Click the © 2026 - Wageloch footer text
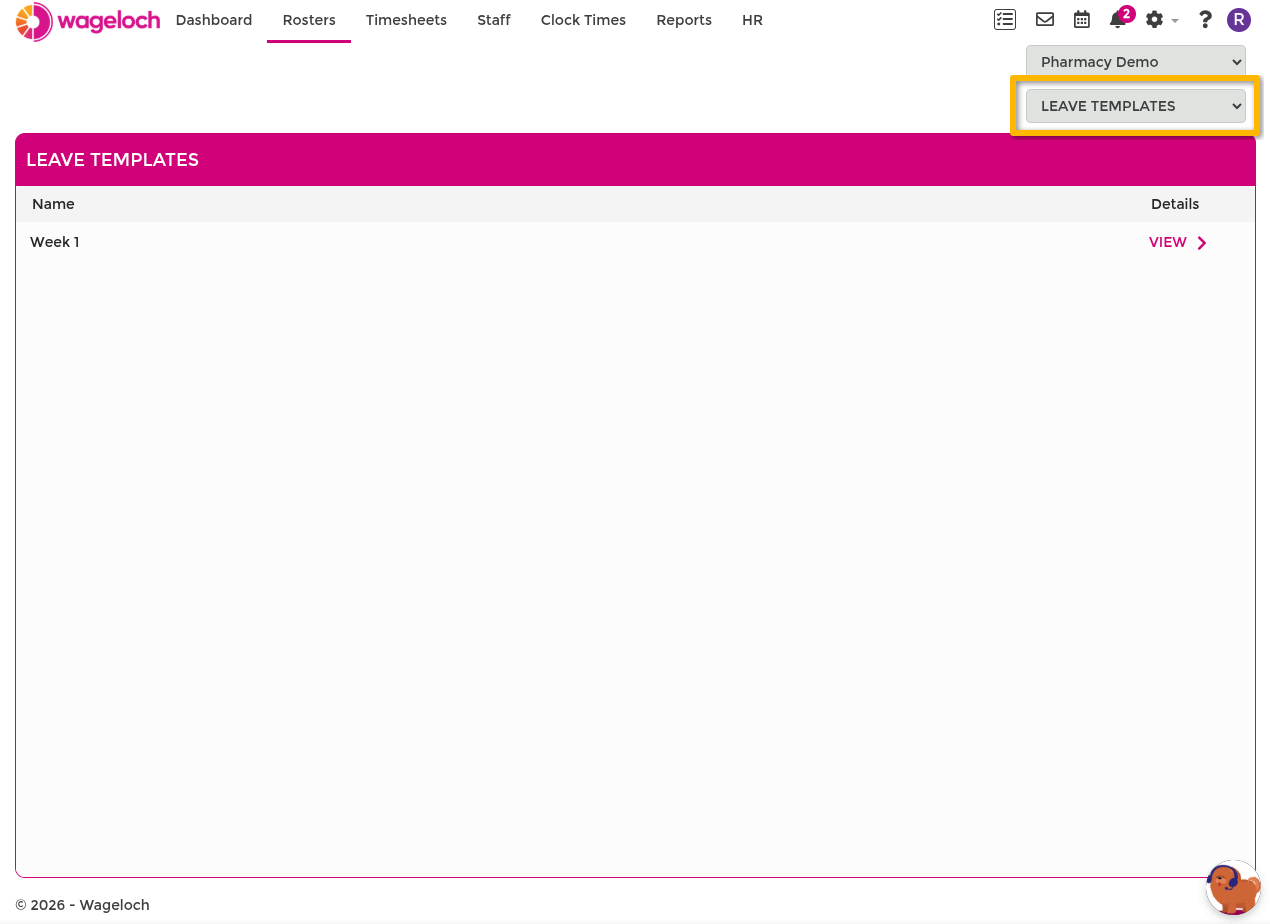This screenshot has width=1270, height=924. pos(82,905)
